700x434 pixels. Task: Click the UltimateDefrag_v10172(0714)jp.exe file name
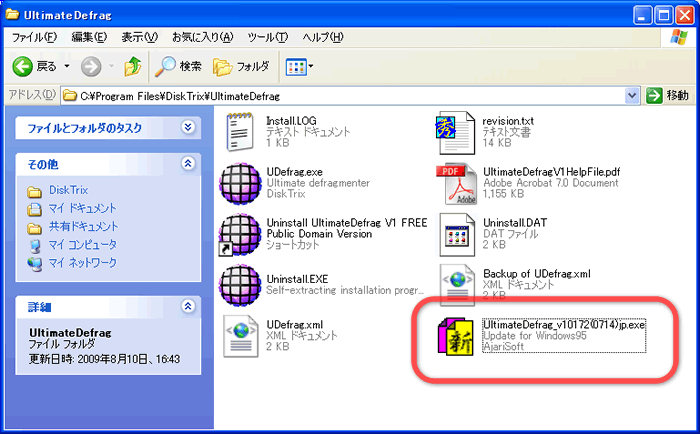(564, 325)
